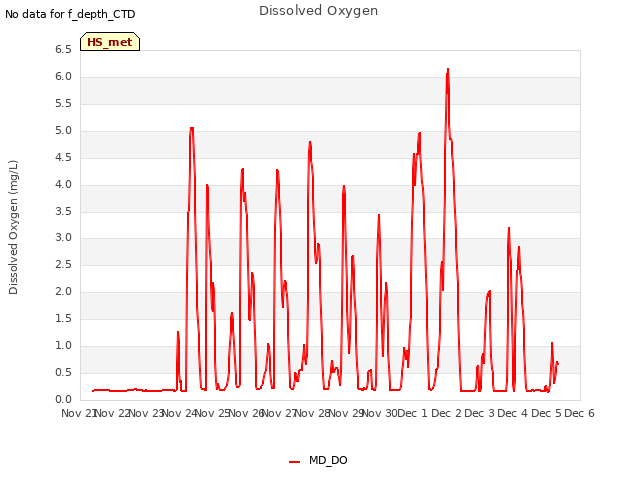Click the Dec 2 x-axis date label

tap(447, 413)
